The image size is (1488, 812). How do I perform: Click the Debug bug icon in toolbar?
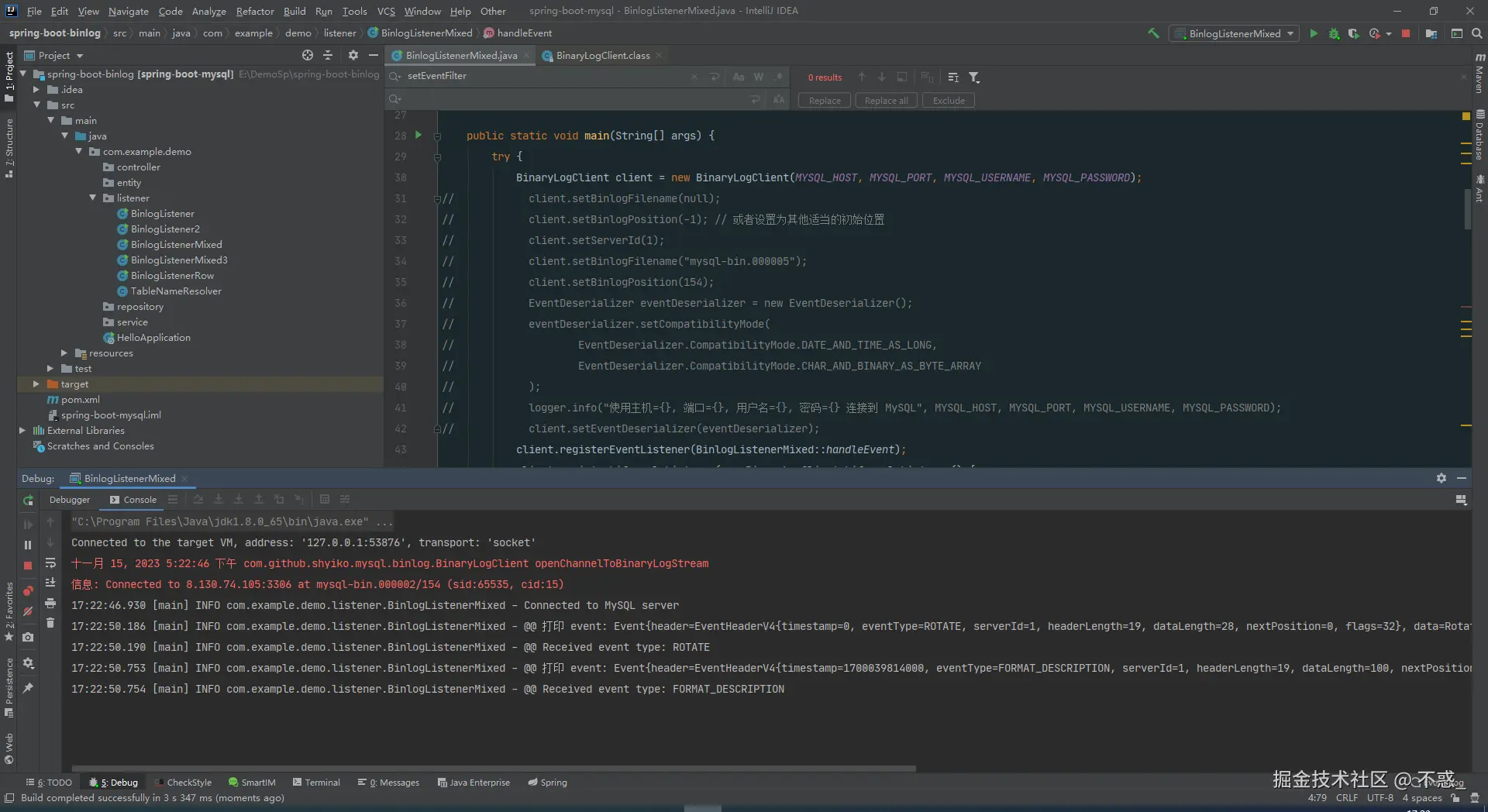pyautogui.click(x=1333, y=33)
